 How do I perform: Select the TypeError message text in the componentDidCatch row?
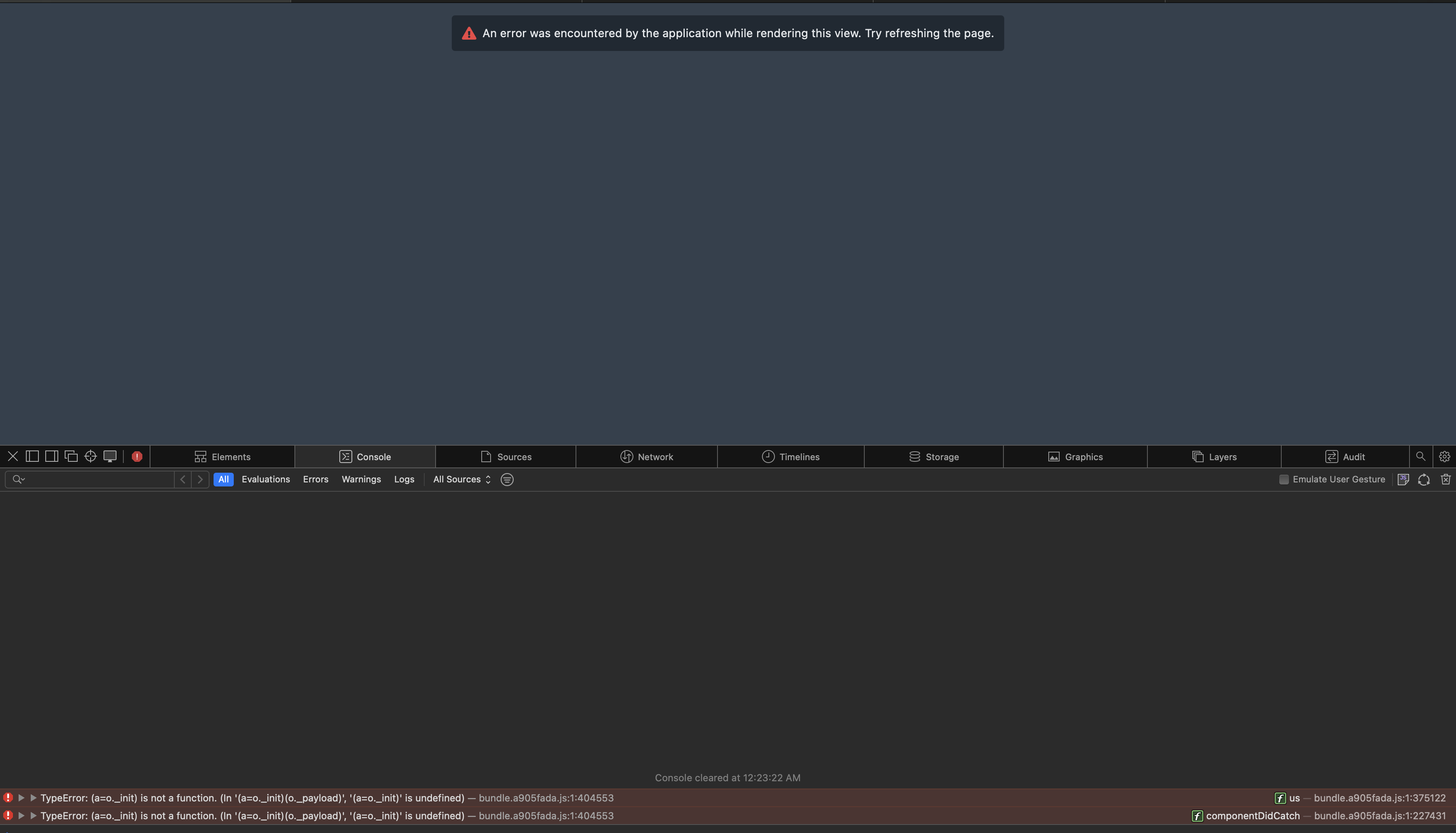[x=252, y=816]
